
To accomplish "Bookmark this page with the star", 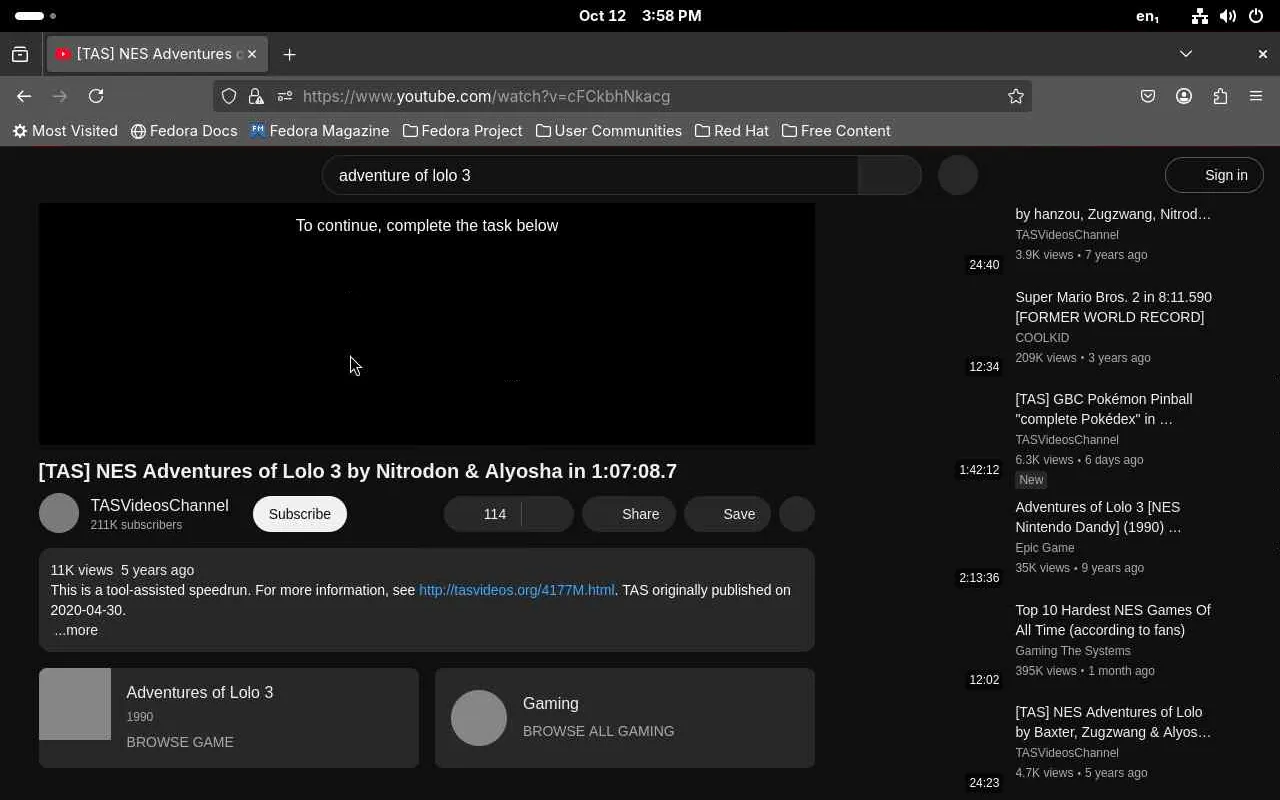I will tap(1016, 96).
